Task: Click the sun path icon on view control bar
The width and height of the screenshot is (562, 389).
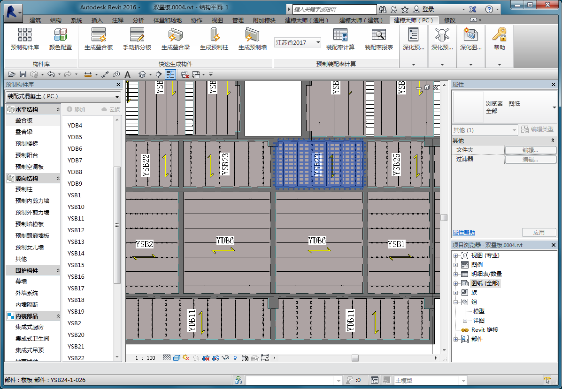Action: (186, 357)
